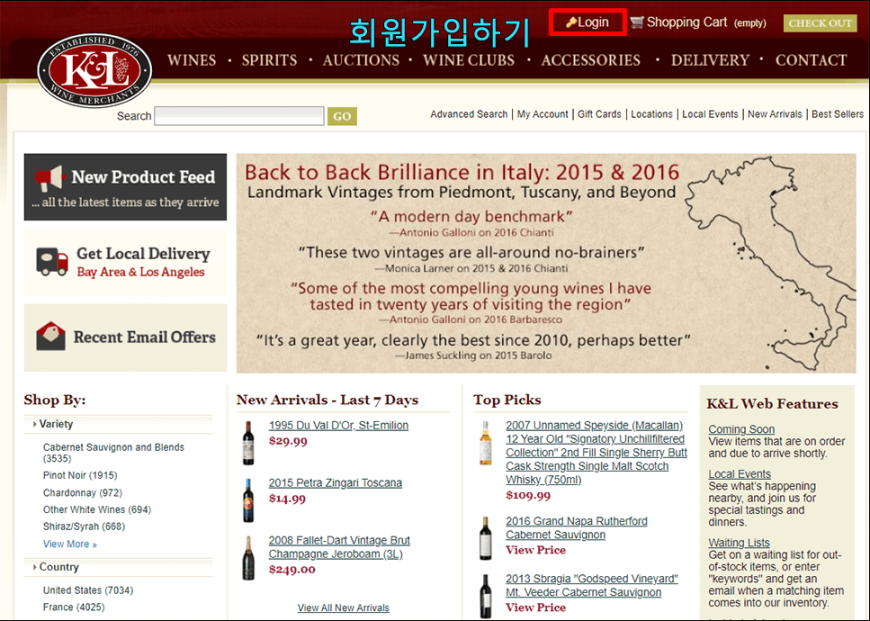Image resolution: width=870 pixels, height=621 pixels.
Task: Open the New Product Feed banner
Action: click(x=125, y=187)
